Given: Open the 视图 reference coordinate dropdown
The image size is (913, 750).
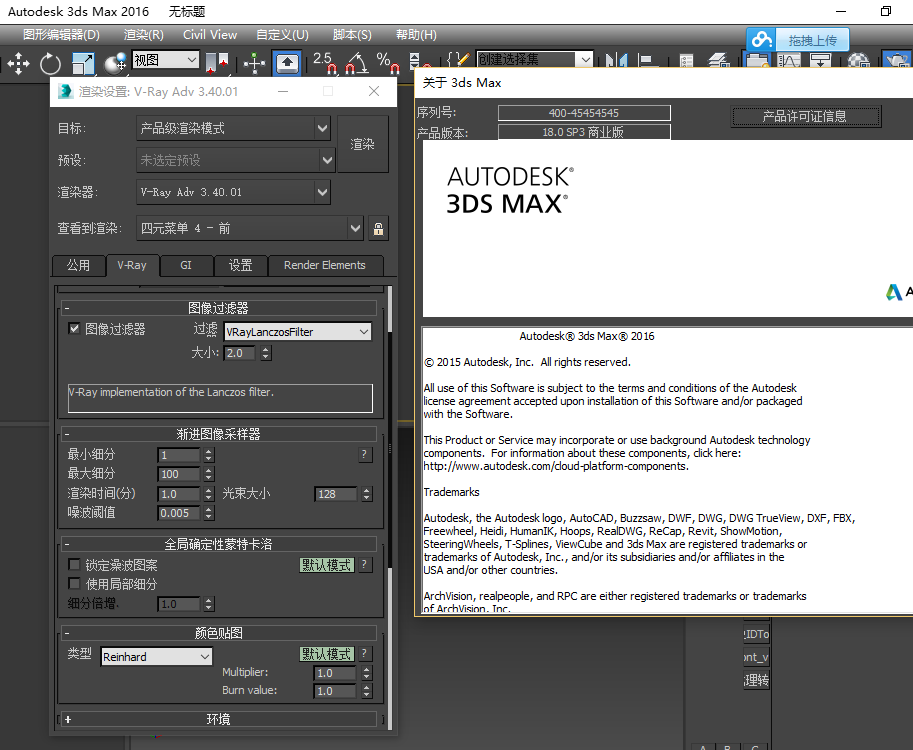Looking at the screenshot, I should pyautogui.click(x=166, y=60).
